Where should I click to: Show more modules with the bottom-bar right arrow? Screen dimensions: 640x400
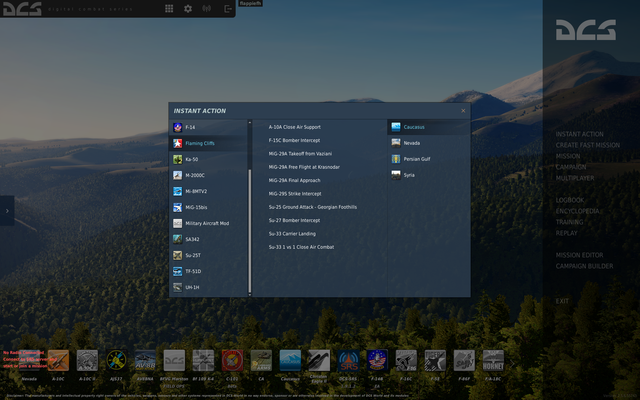pyautogui.click(x=512, y=363)
